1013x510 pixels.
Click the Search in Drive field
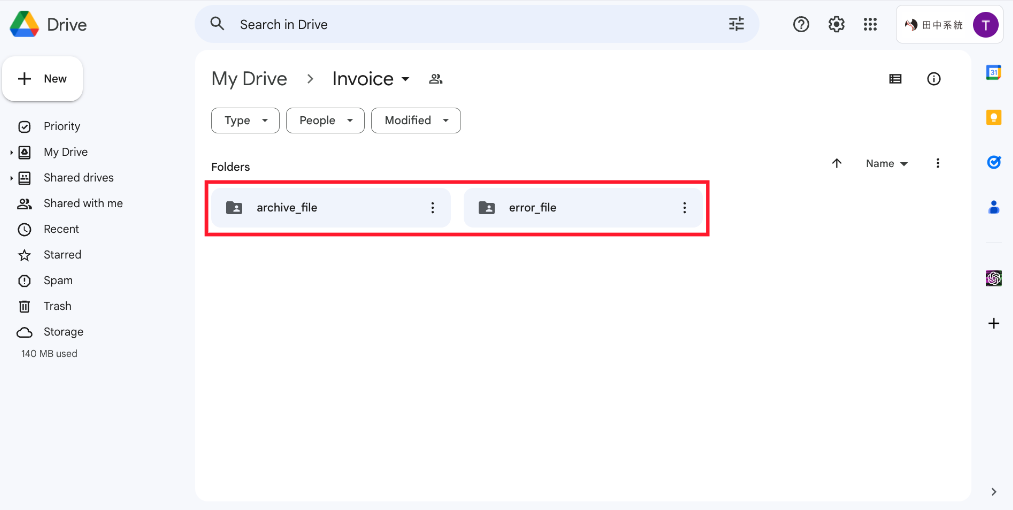coord(470,25)
